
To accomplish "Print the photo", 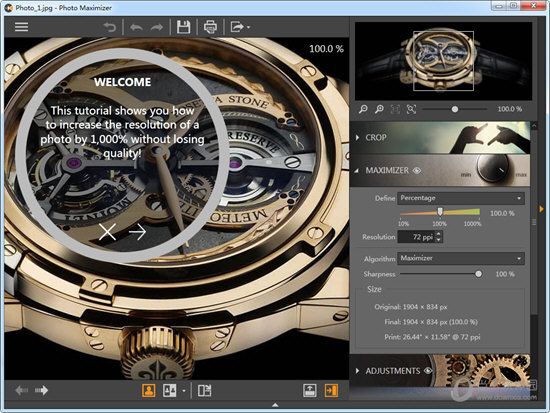I will click(210, 27).
